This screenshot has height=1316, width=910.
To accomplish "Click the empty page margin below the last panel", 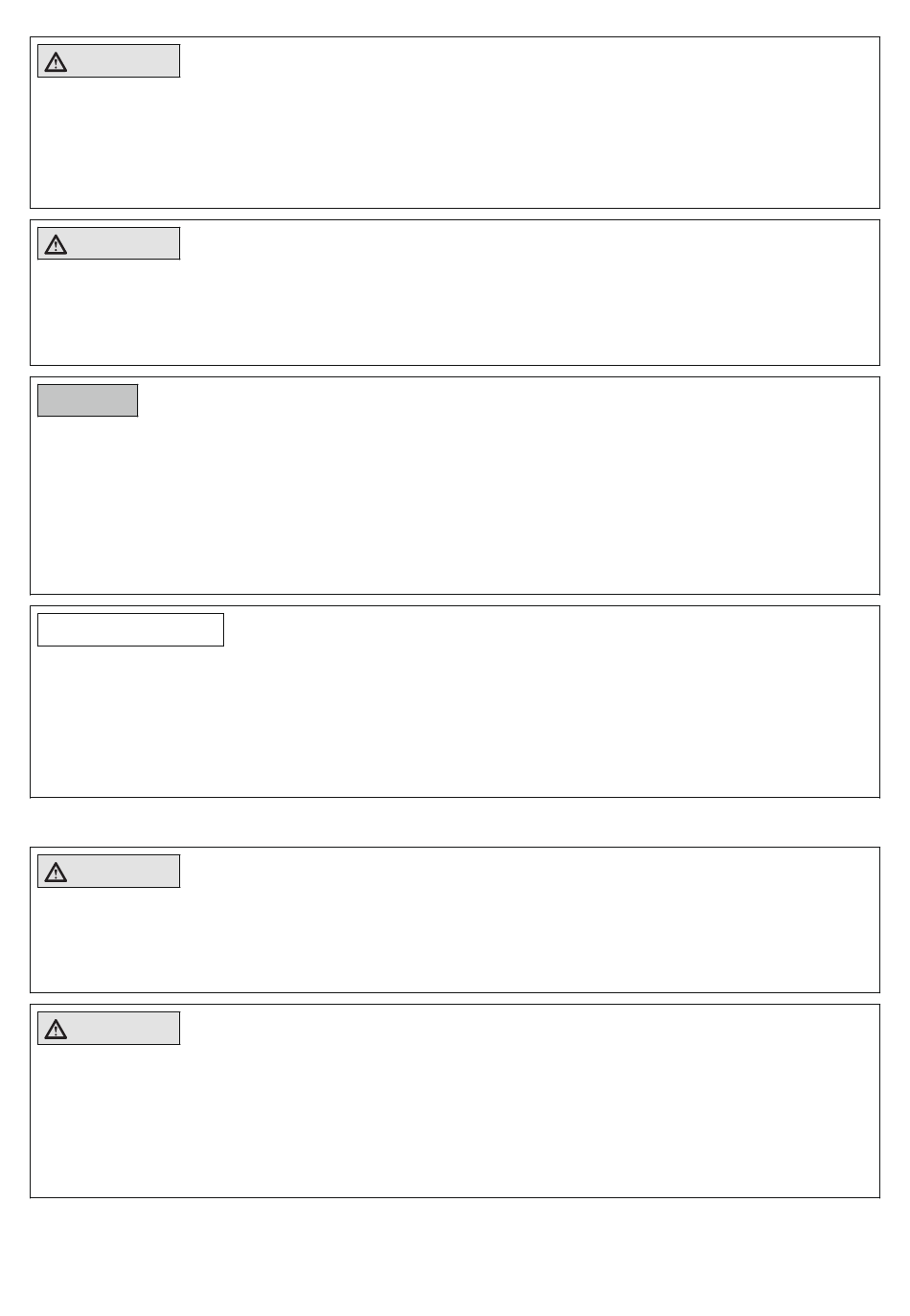I will click(455, 1257).
